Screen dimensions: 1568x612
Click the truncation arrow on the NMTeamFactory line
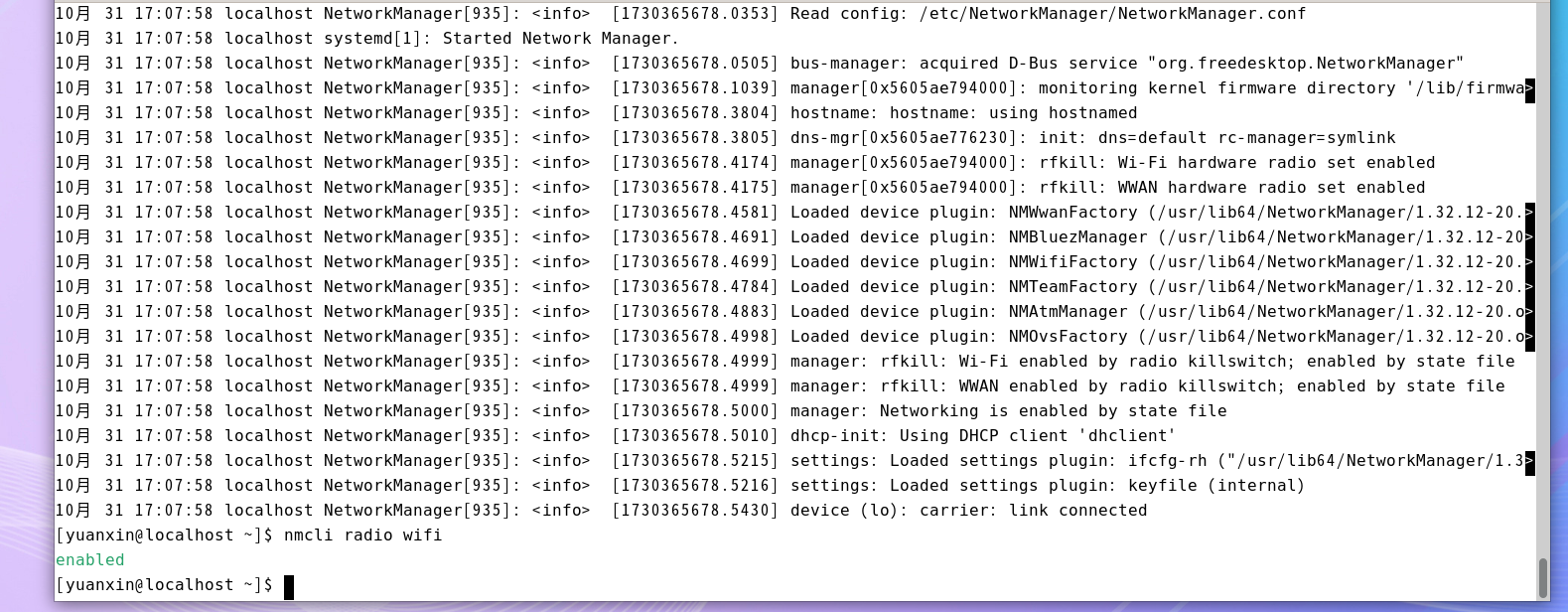pyautogui.click(x=1529, y=287)
